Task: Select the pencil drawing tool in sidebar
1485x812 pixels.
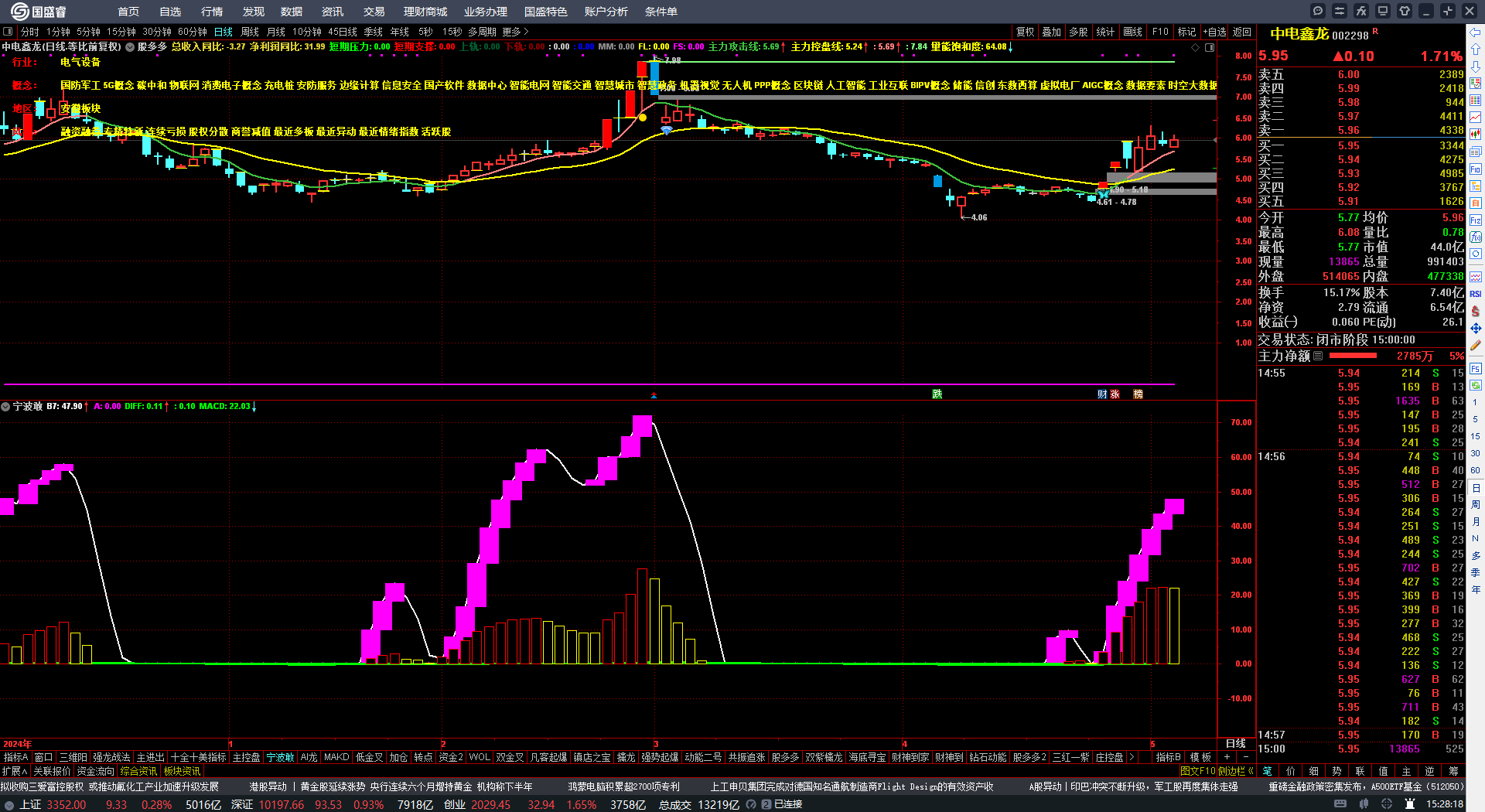Action: [1476, 345]
